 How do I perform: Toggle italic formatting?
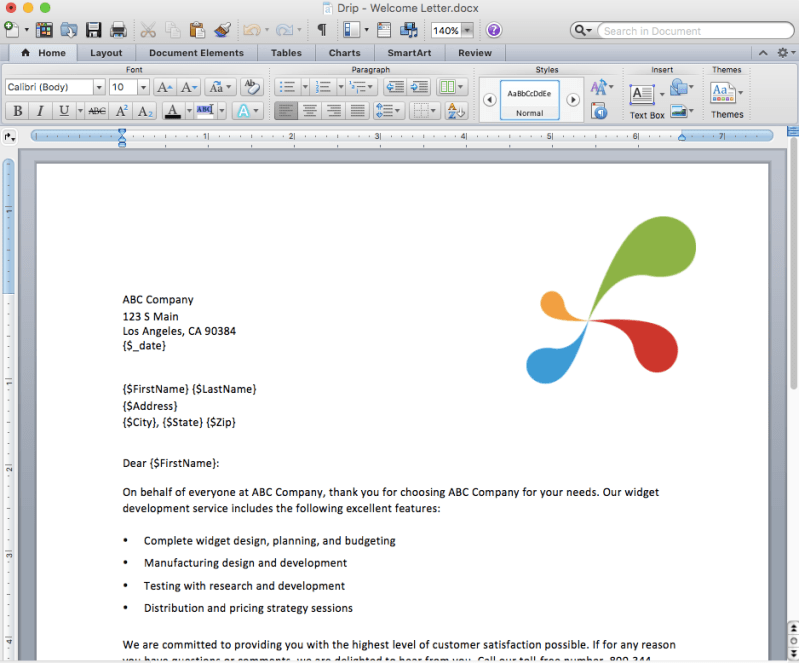click(x=40, y=111)
